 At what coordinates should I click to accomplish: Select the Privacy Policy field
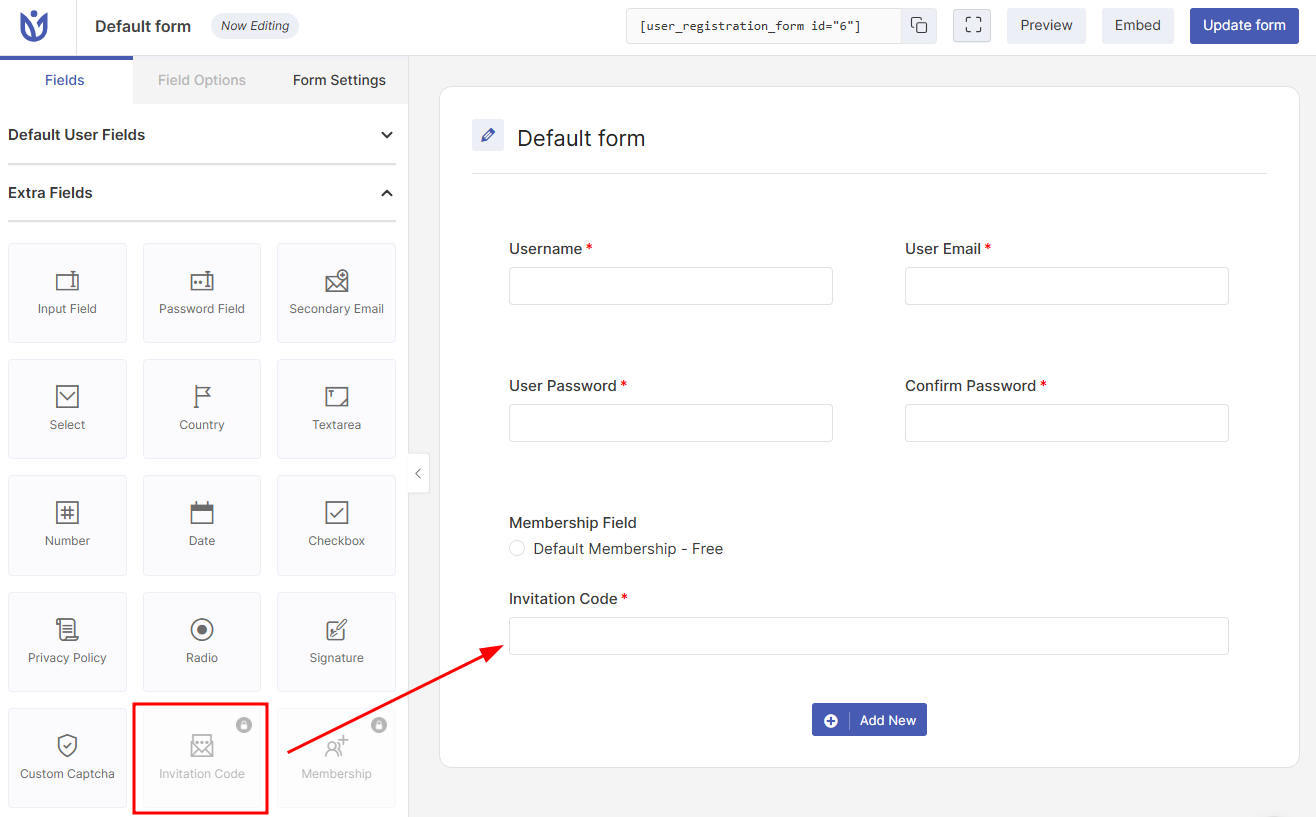(x=68, y=641)
